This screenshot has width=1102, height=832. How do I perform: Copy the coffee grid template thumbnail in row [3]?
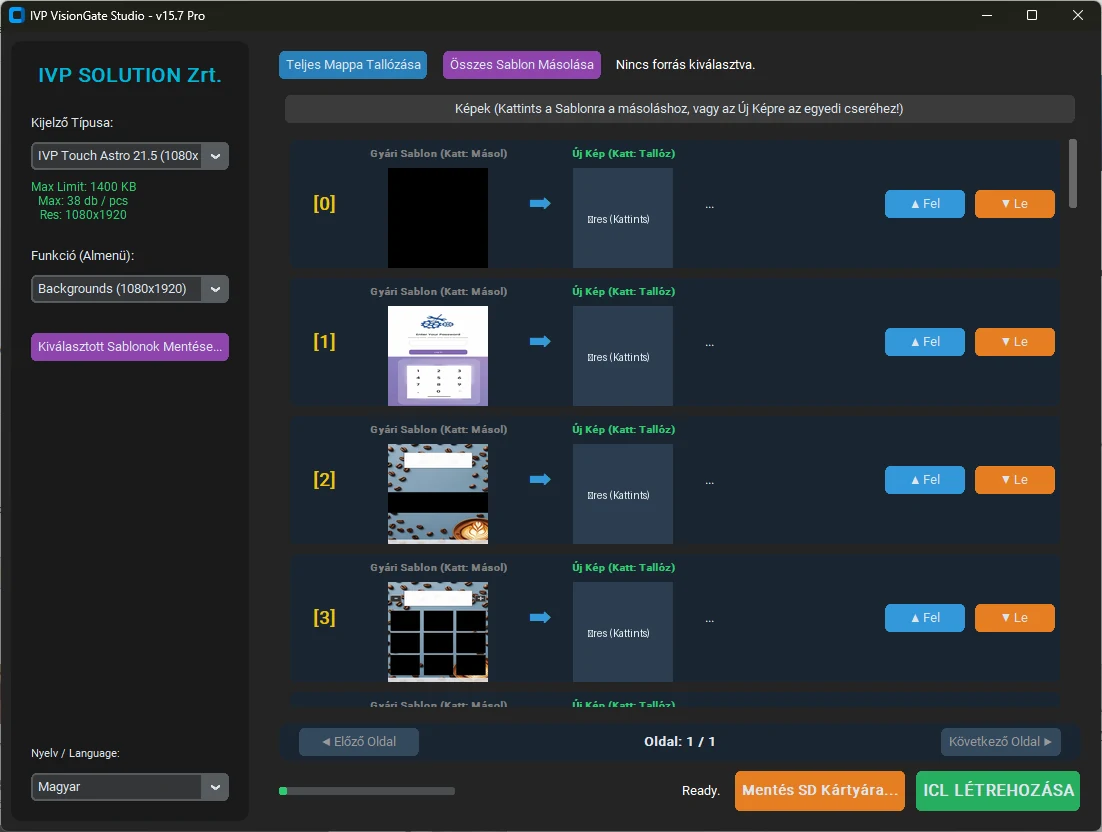point(438,632)
